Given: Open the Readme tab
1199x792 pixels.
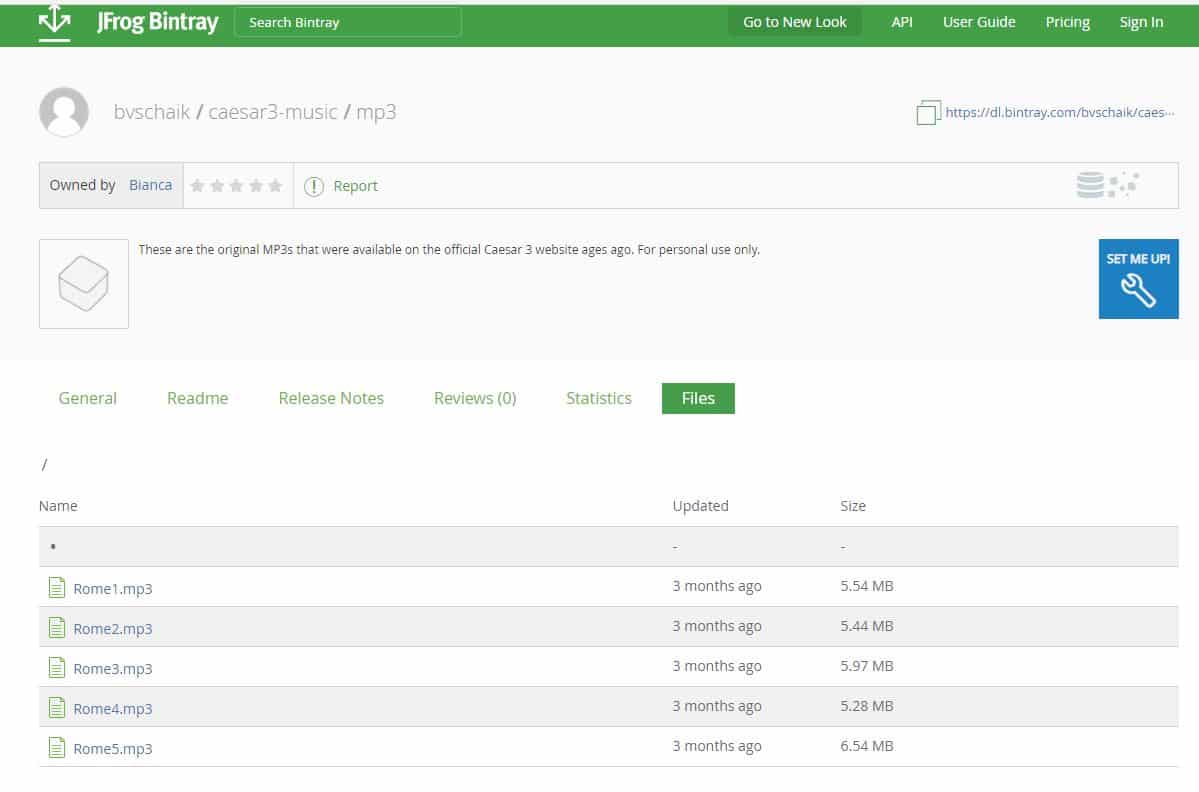Looking at the screenshot, I should coord(197,398).
